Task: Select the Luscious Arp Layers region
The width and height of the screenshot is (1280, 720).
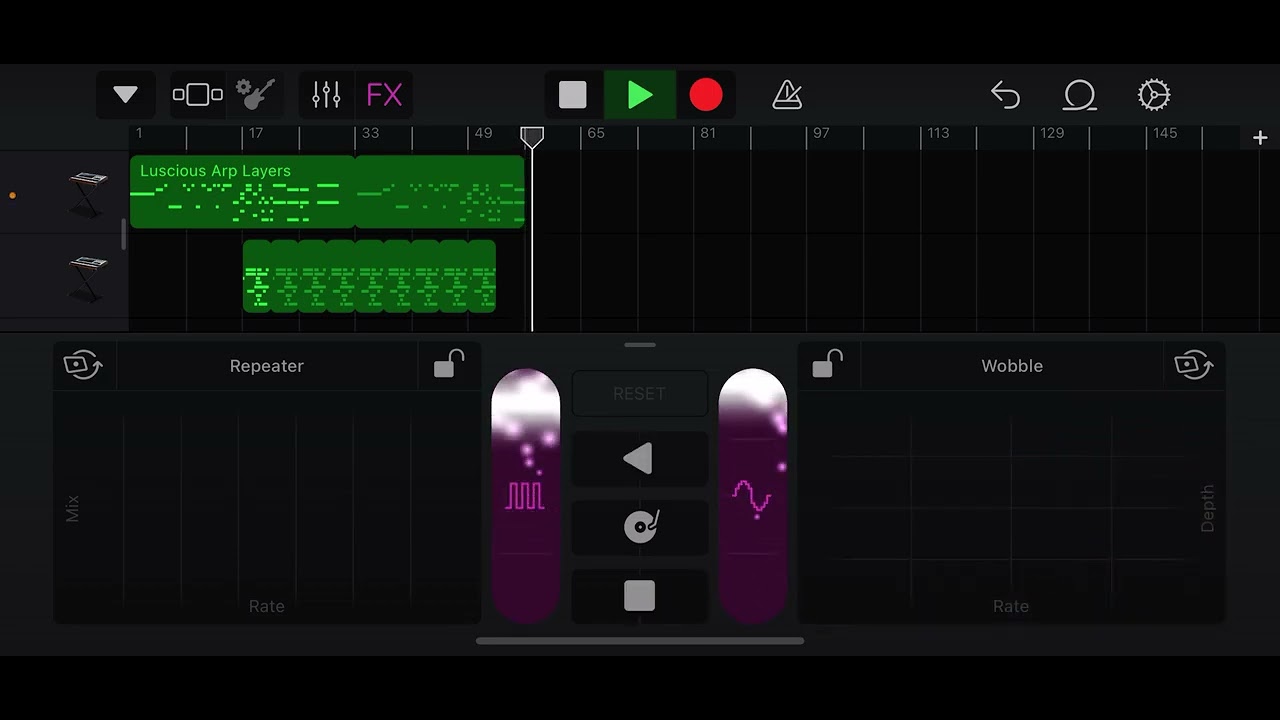Action: click(327, 192)
